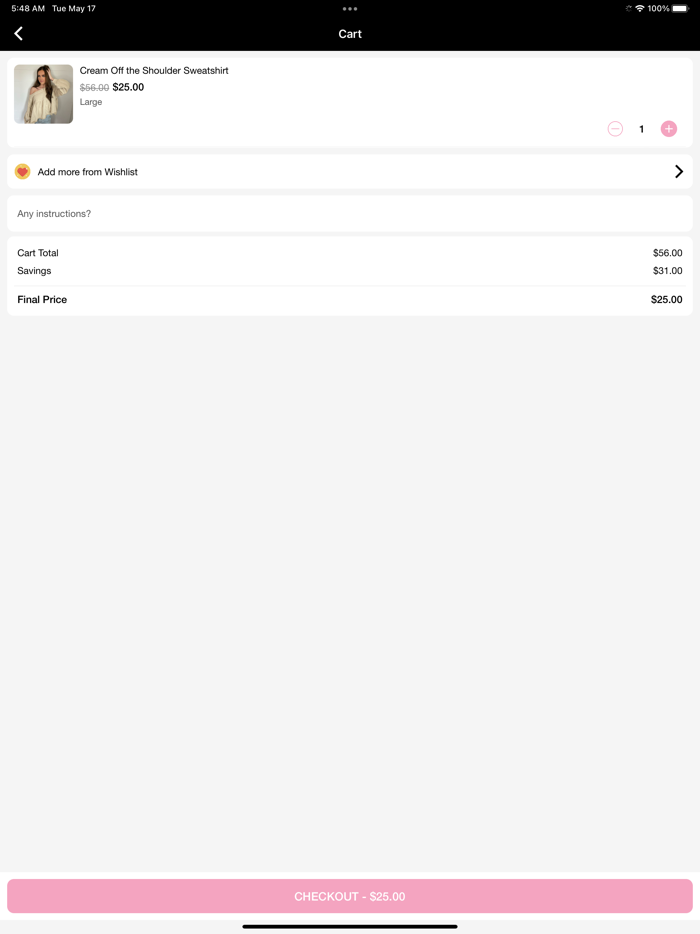Tap the Final Price row
This screenshot has width=700, height=934.
pyautogui.click(x=350, y=300)
